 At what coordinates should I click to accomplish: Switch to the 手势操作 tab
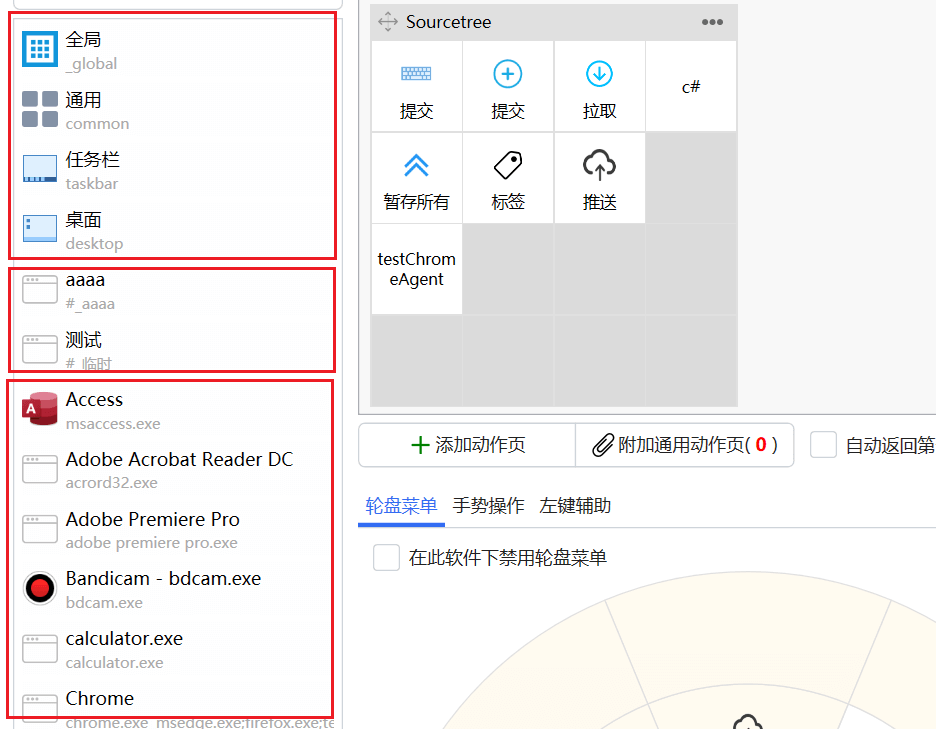click(x=488, y=506)
